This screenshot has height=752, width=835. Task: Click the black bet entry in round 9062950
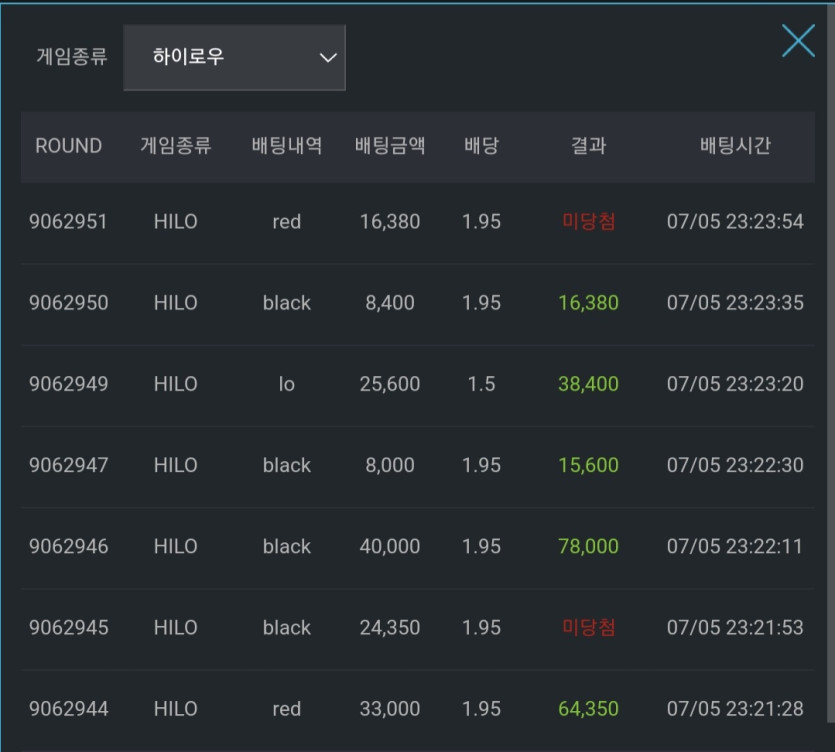pos(286,303)
